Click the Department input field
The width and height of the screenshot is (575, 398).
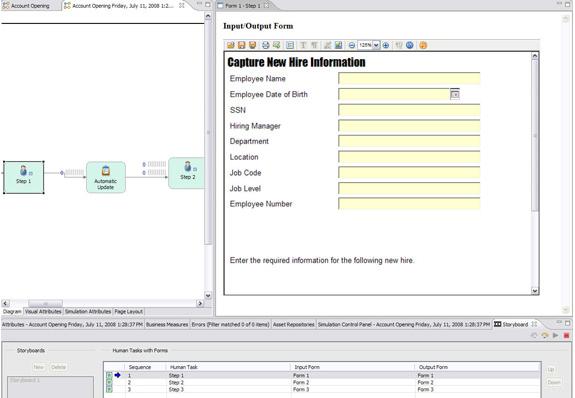pos(409,141)
